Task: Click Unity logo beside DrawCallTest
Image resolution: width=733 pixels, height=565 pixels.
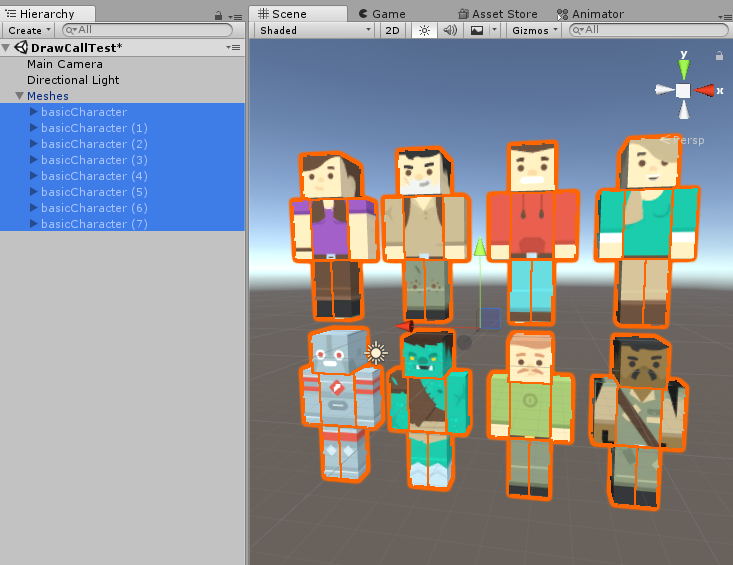Action: [x=21, y=47]
